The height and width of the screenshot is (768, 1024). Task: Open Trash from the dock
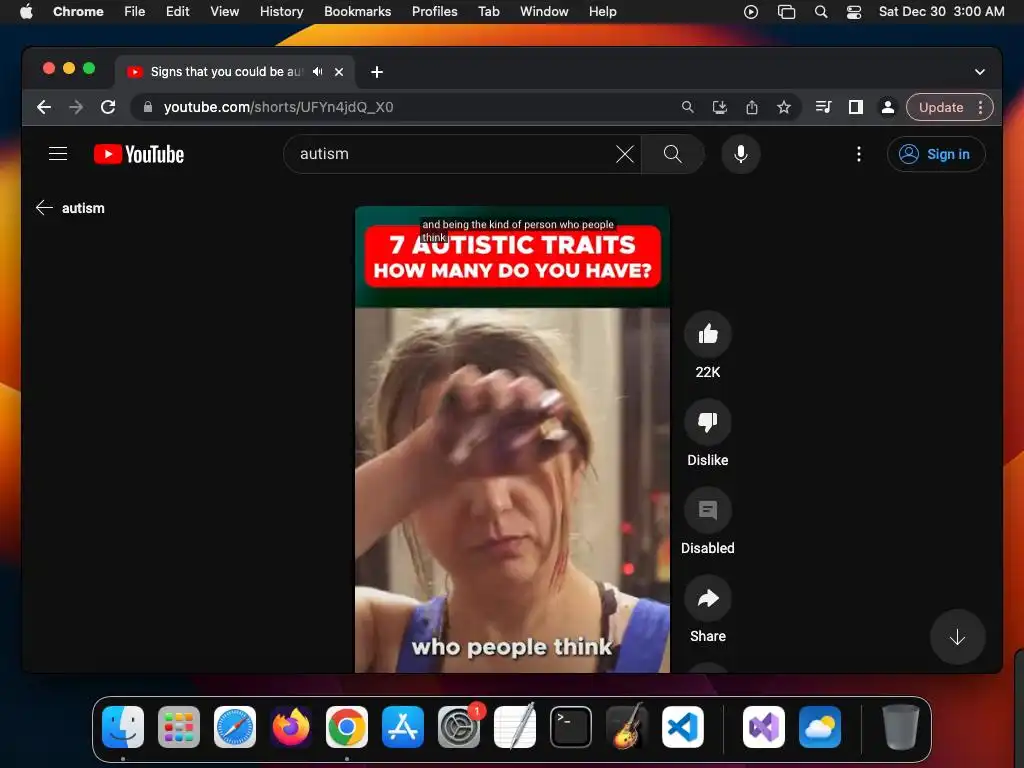coord(901,727)
